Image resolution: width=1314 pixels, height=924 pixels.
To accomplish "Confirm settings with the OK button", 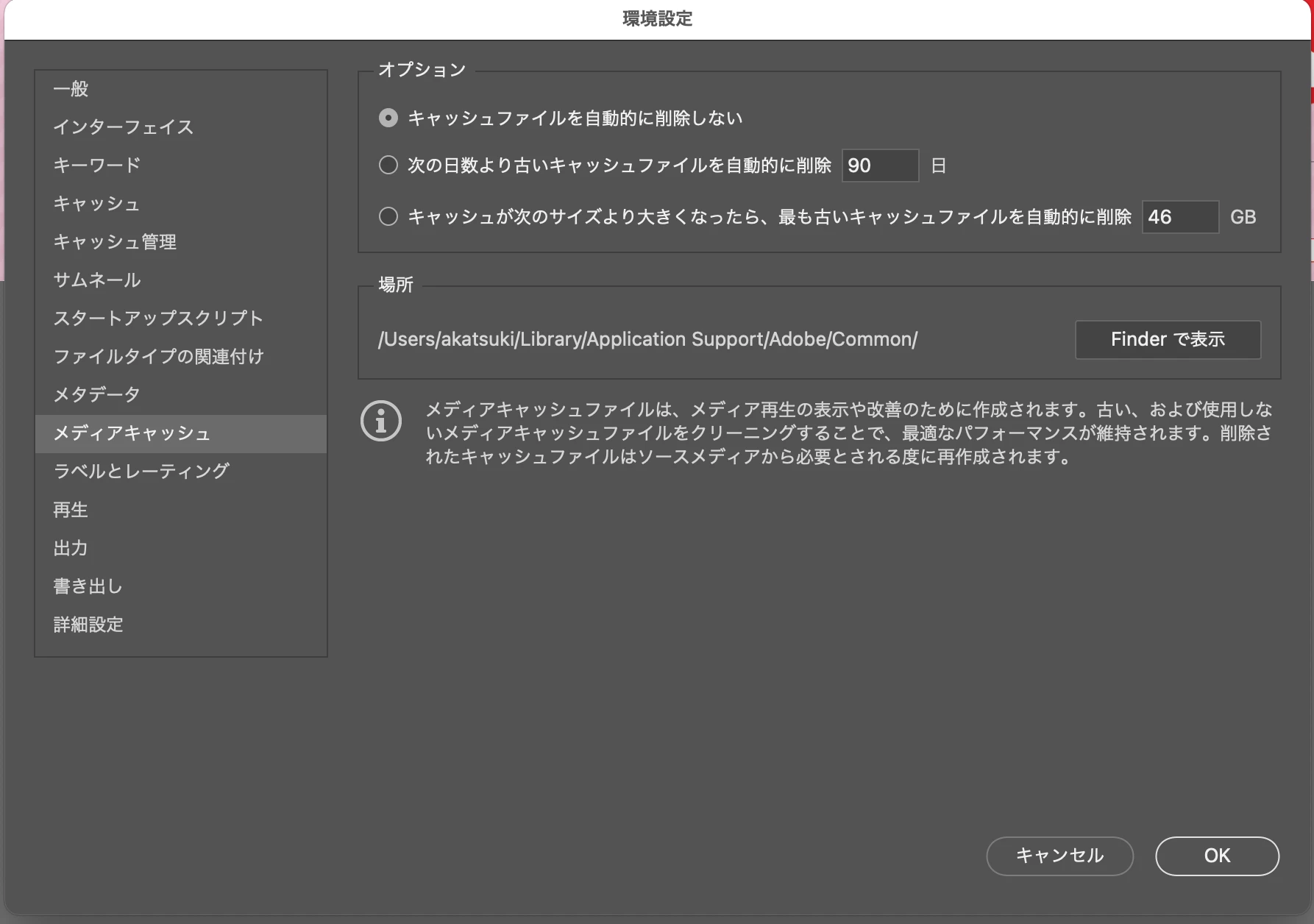I will (x=1217, y=856).
